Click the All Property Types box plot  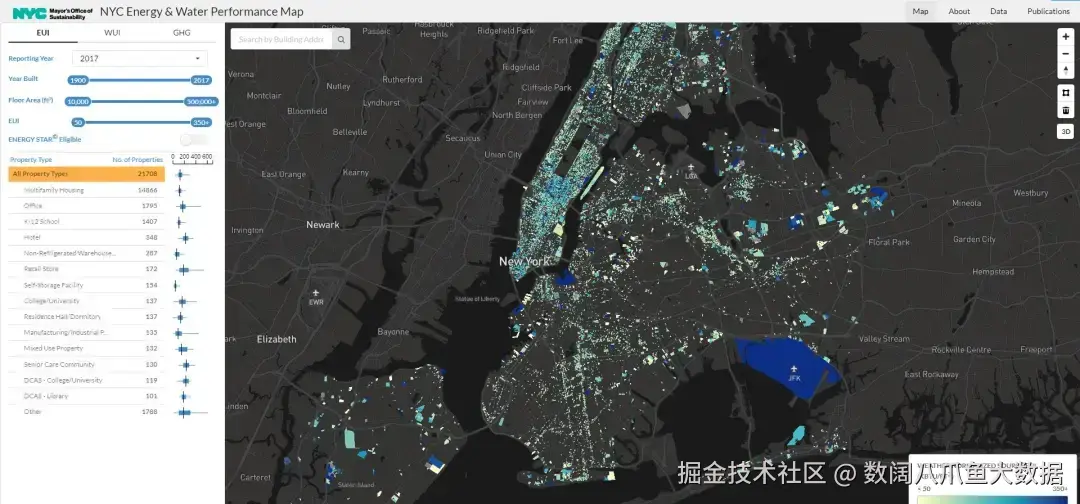[180, 174]
